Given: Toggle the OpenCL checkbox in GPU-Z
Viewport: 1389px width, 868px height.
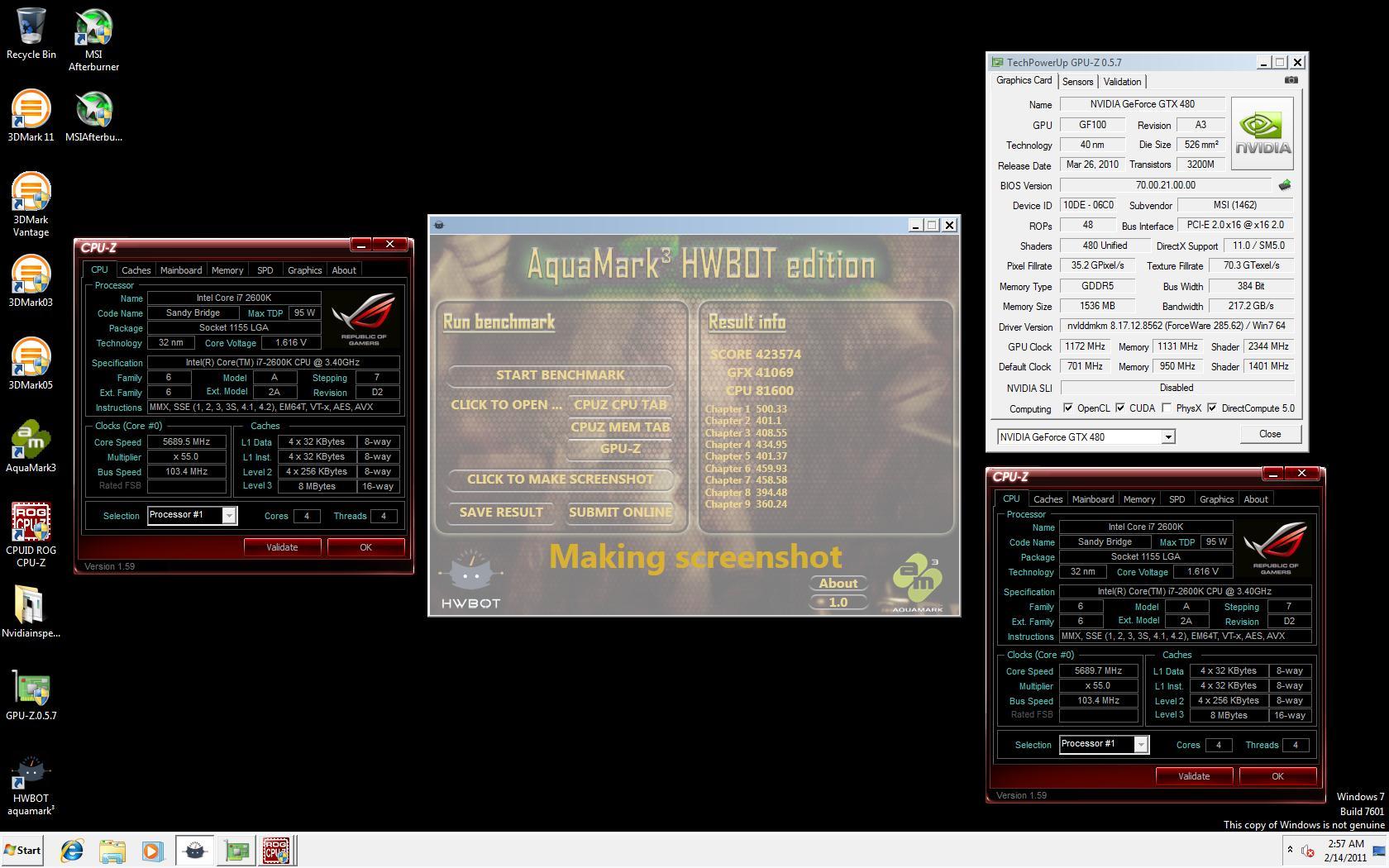Looking at the screenshot, I should pyautogui.click(x=1067, y=408).
